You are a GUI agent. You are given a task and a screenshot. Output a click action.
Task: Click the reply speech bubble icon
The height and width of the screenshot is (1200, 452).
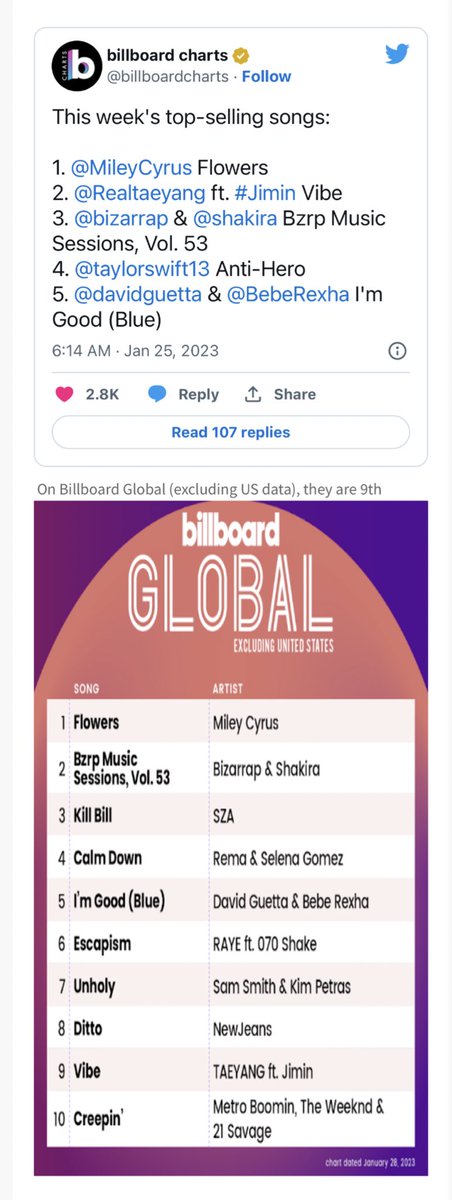point(157,394)
